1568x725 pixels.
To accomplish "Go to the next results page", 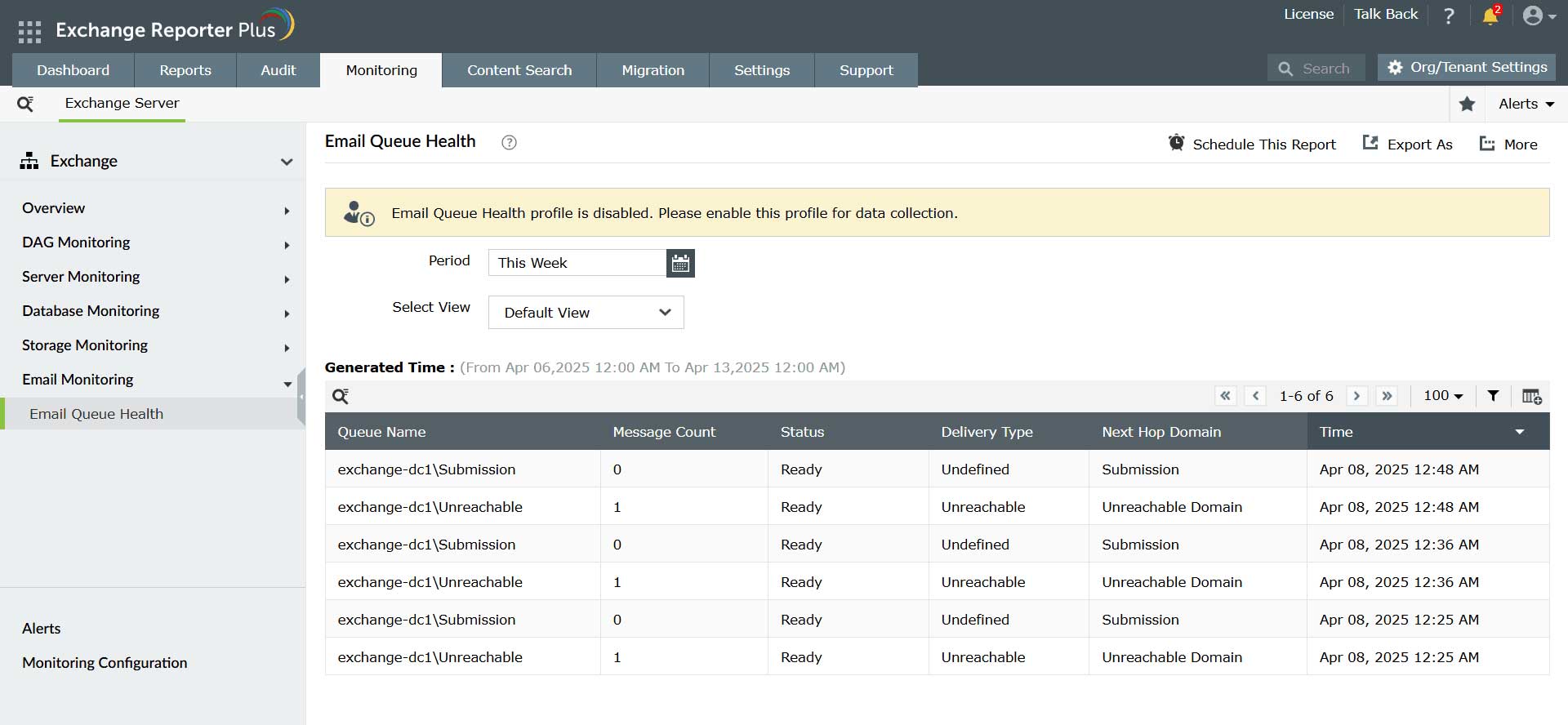I will pyautogui.click(x=1356, y=396).
